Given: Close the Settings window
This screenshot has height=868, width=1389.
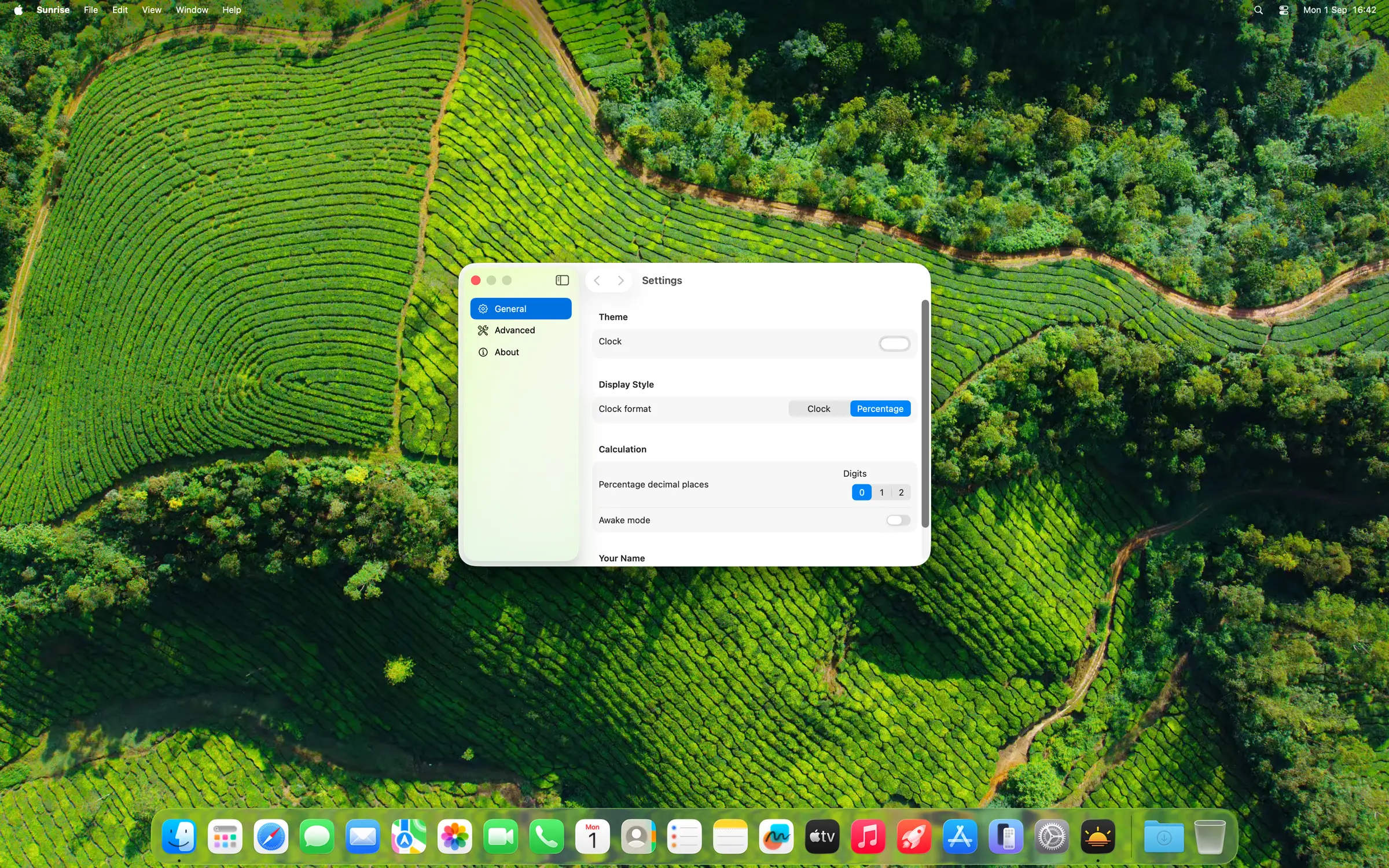Looking at the screenshot, I should tap(476, 280).
